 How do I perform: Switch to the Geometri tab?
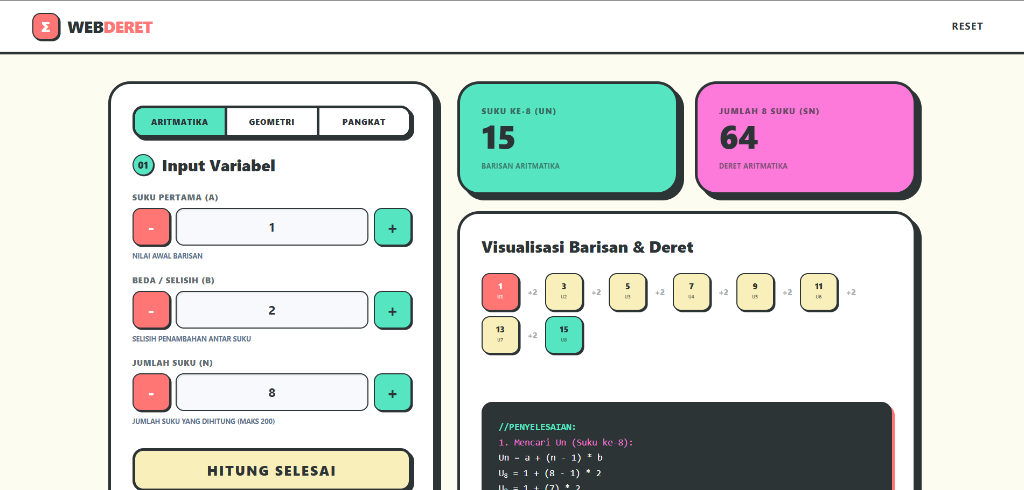pyautogui.click(x=272, y=122)
